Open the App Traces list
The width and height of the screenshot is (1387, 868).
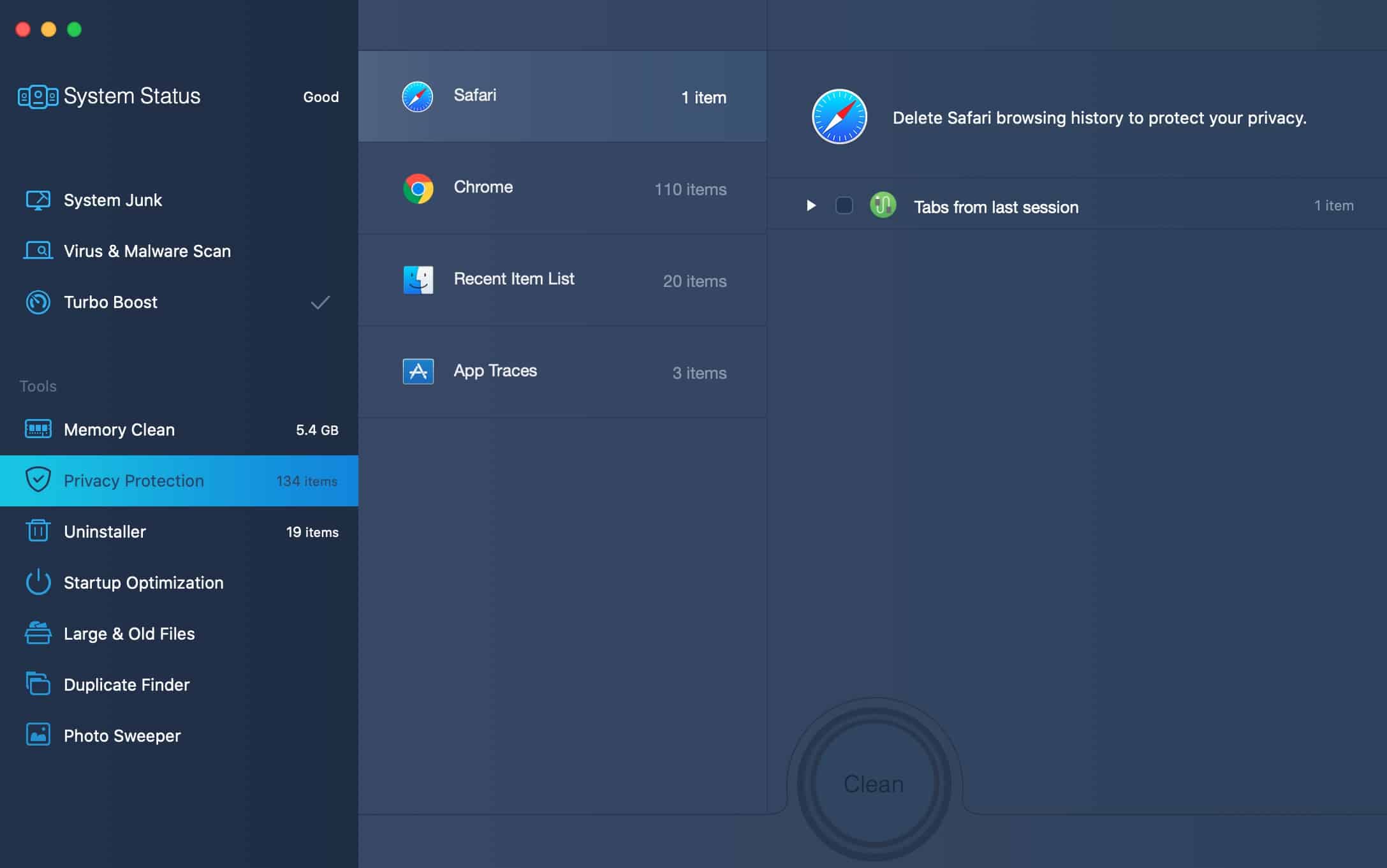[561, 371]
